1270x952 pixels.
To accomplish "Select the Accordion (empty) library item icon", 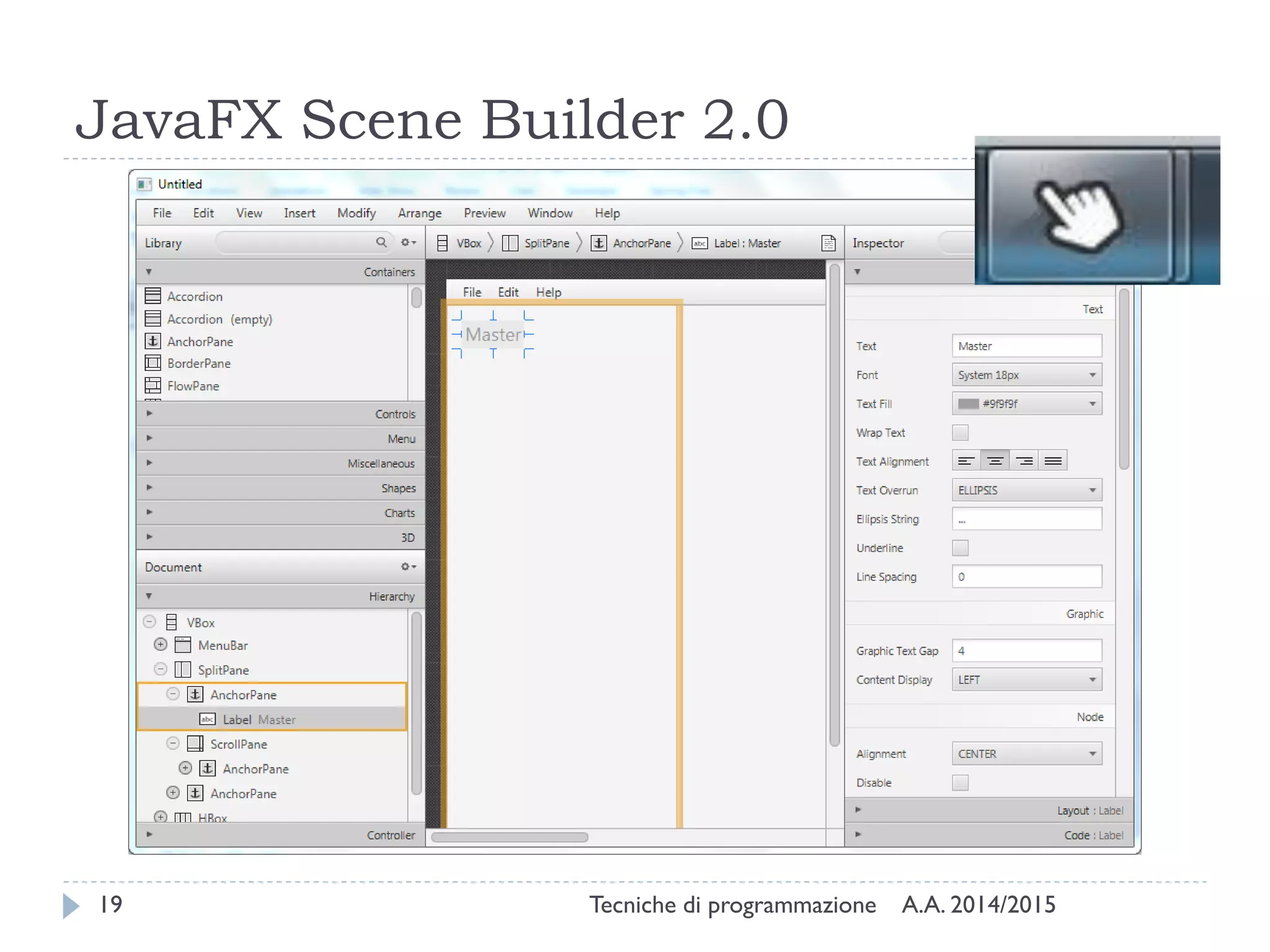I will click(x=153, y=319).
